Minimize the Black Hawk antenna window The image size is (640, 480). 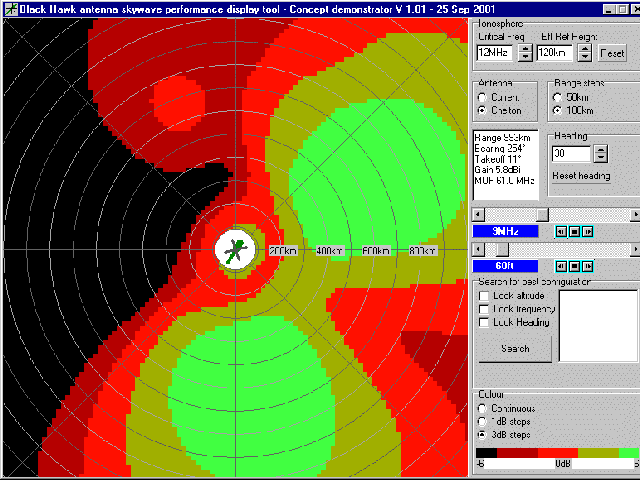point(609,9)
